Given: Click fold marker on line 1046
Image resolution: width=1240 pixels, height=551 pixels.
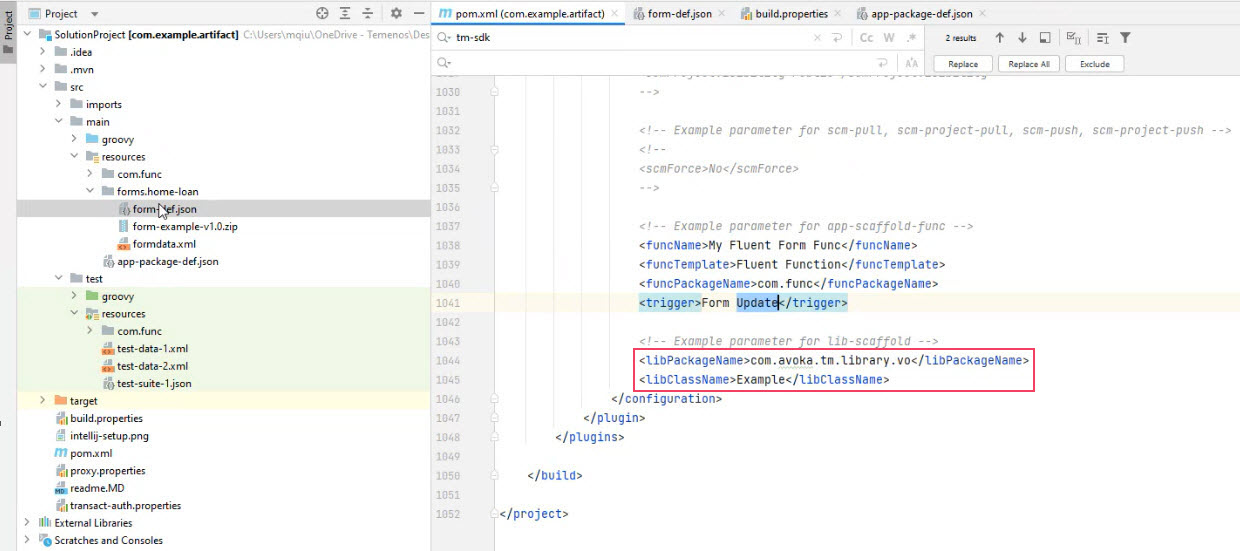Looking at the screenshot, I should click(496, 398).
